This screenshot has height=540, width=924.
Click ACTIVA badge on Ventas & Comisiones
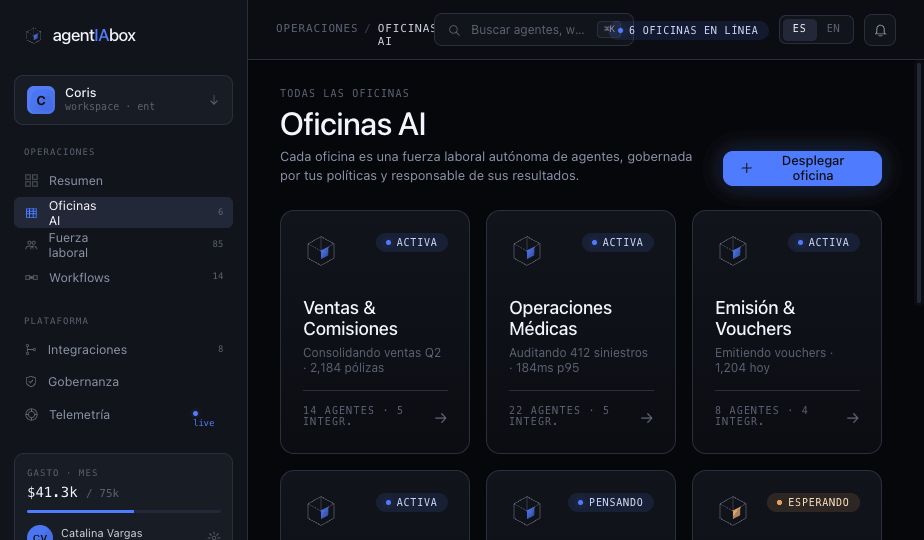412,242
